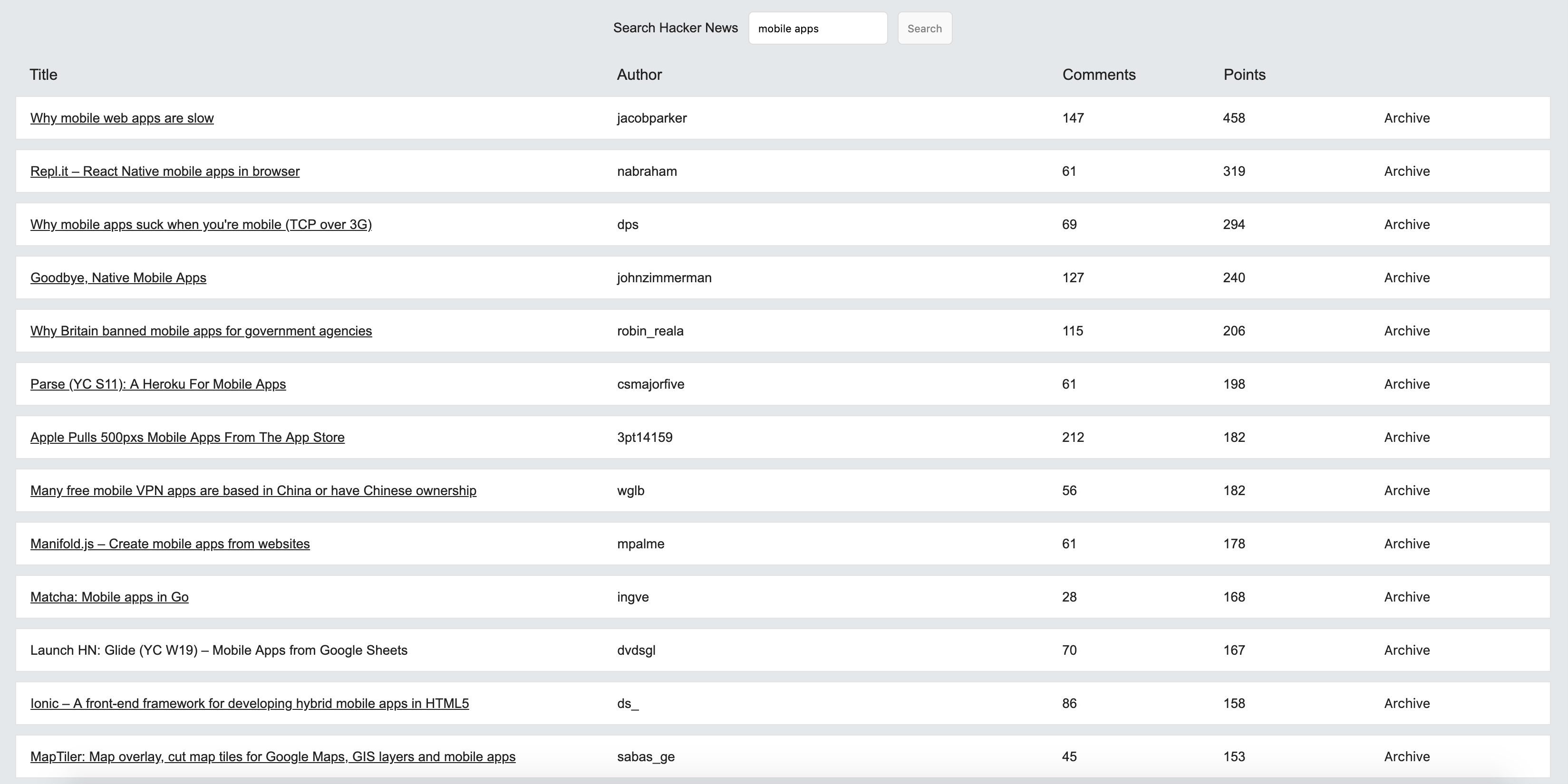The image size is (1568, 784).
Task: Focus the search field containing 'mobile apps'
Action: 817,29
